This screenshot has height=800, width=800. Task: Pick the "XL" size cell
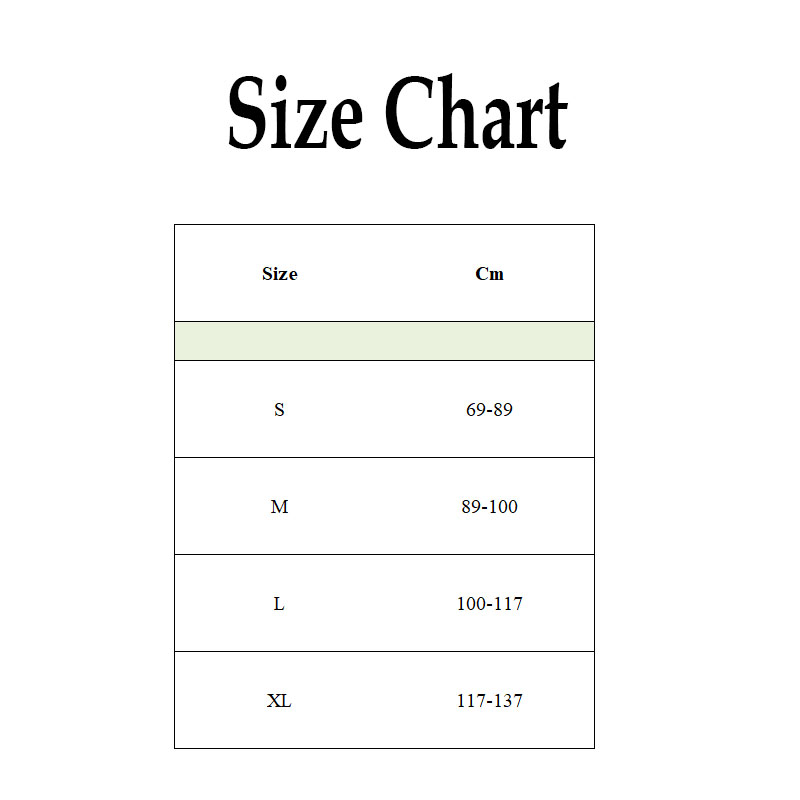coord(279,701)
